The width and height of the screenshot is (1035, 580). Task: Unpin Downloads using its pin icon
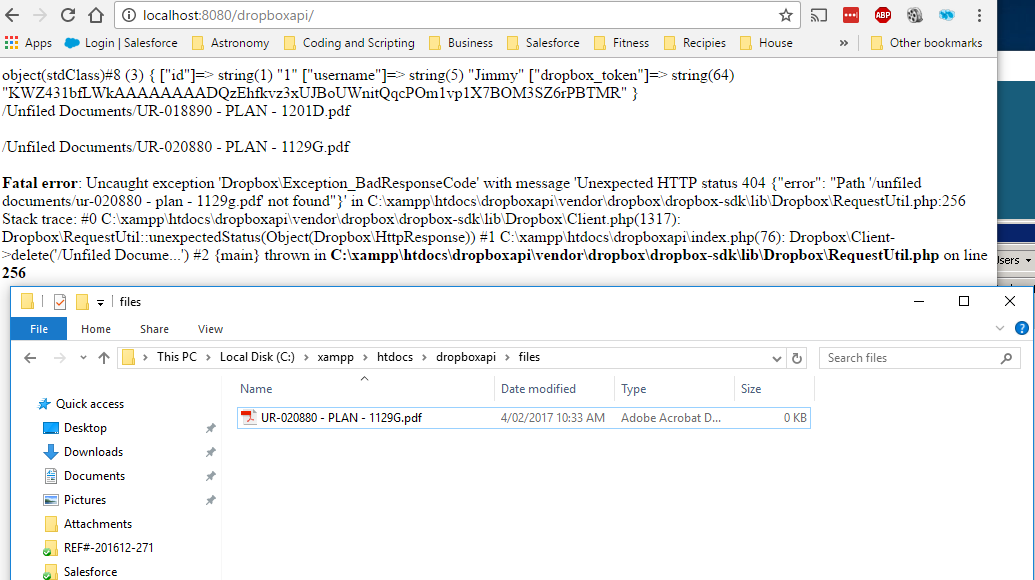(211, 452)
